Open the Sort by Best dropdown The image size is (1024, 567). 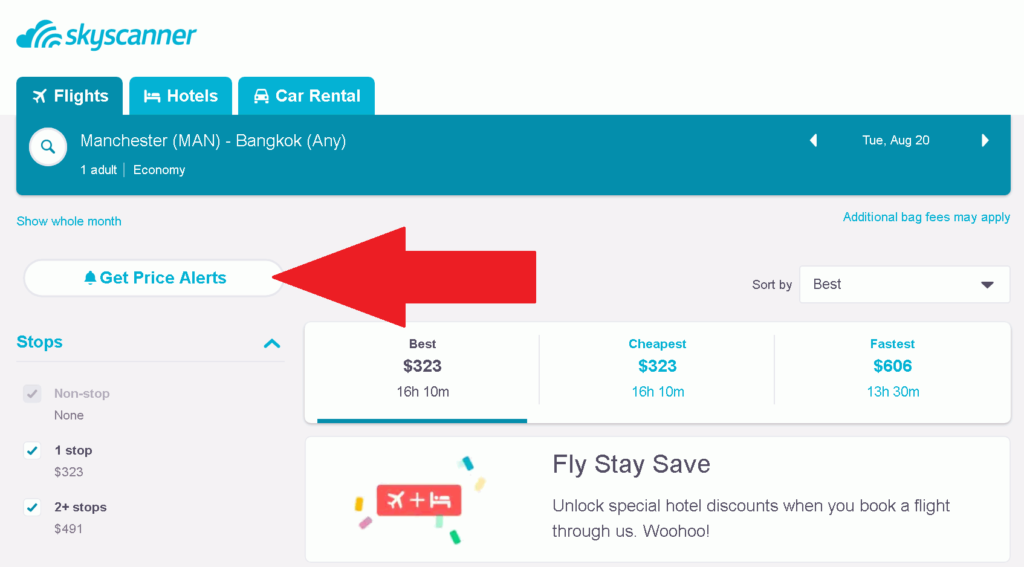point(904,285)
